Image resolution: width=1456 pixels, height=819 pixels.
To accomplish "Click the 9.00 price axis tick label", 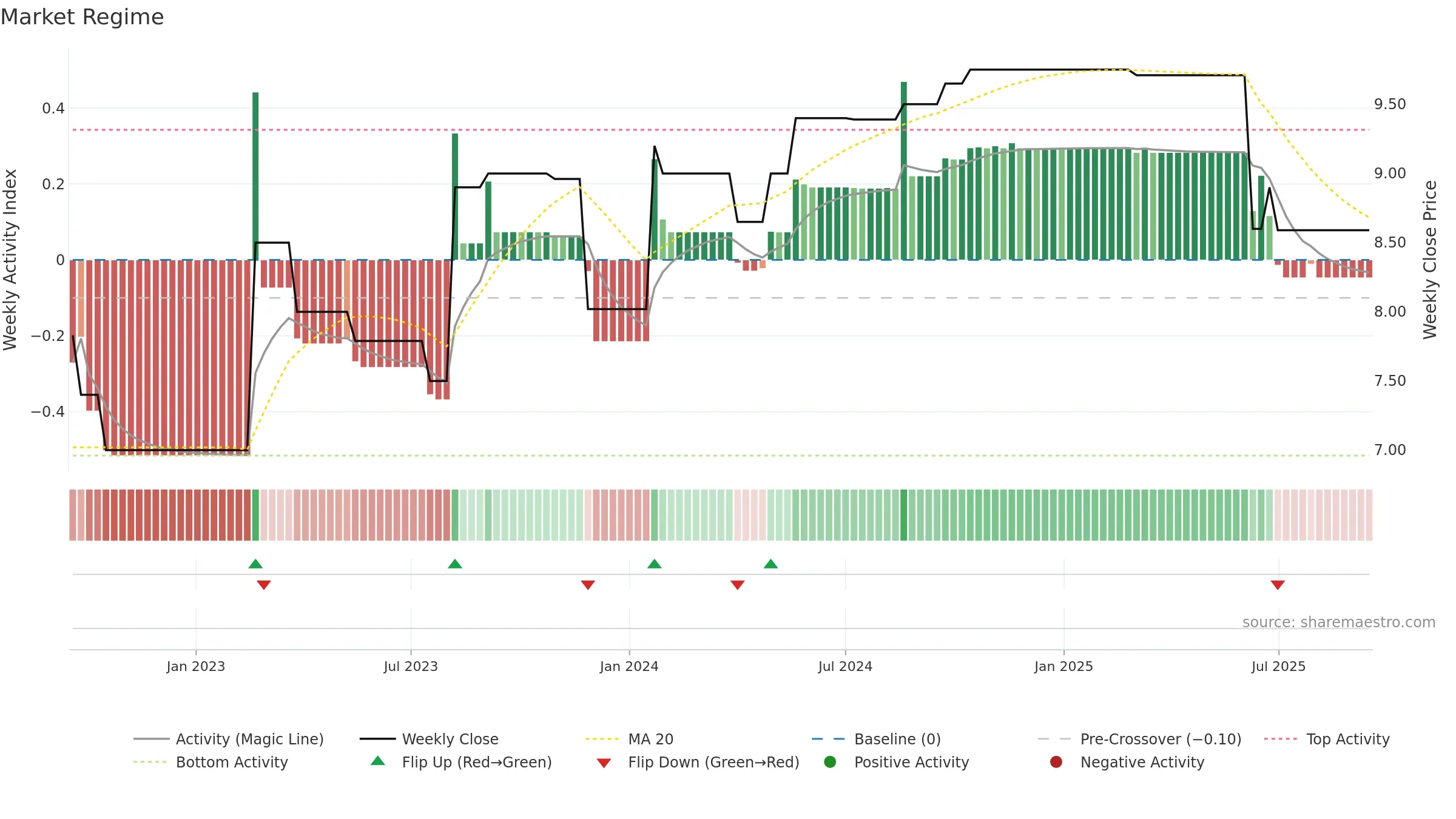I will (x=1390, y=174).
